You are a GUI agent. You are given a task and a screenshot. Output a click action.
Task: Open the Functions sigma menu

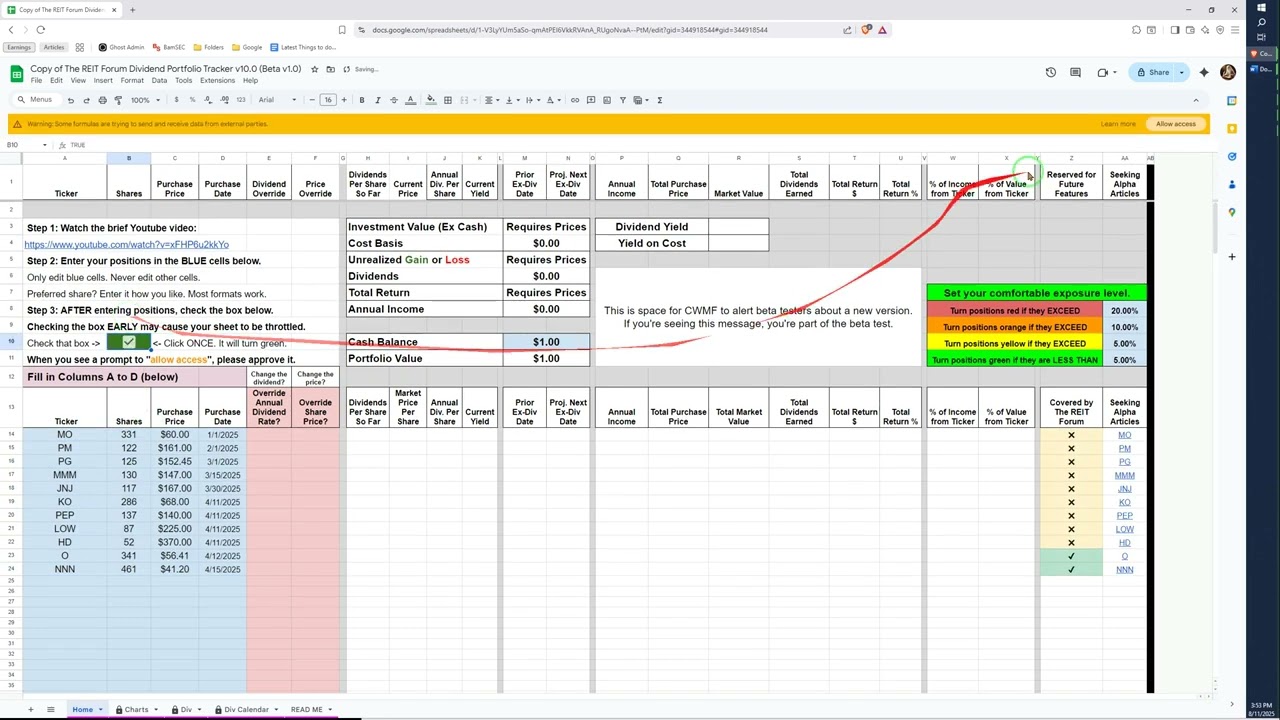click(x=659, y=100)
